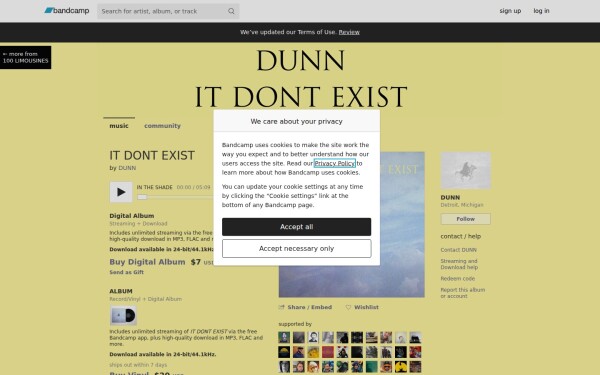Play the track In The Shade

coord(121,192)
